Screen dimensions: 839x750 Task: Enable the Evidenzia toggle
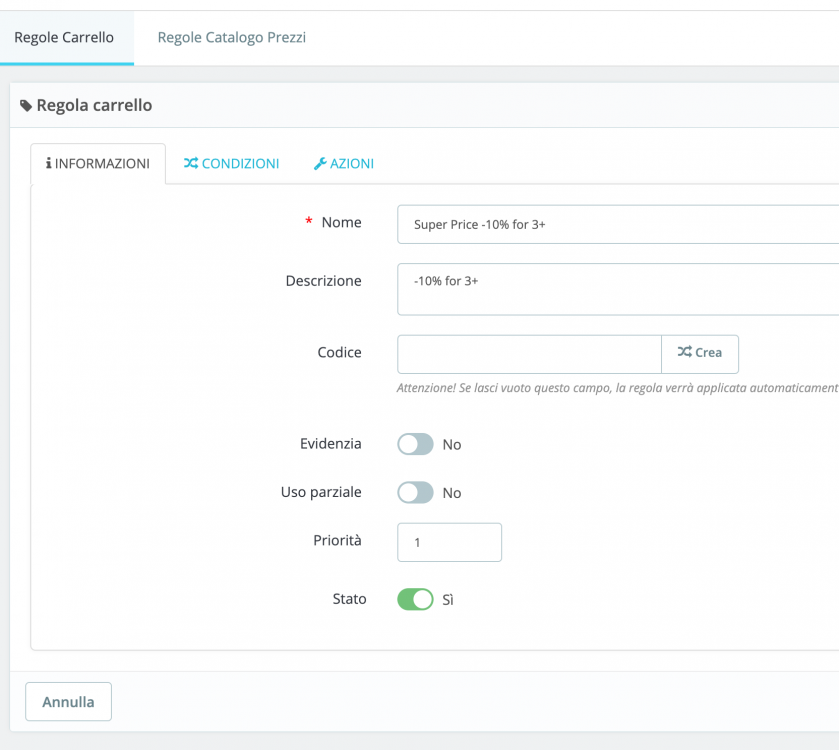(x=415, y=444)
